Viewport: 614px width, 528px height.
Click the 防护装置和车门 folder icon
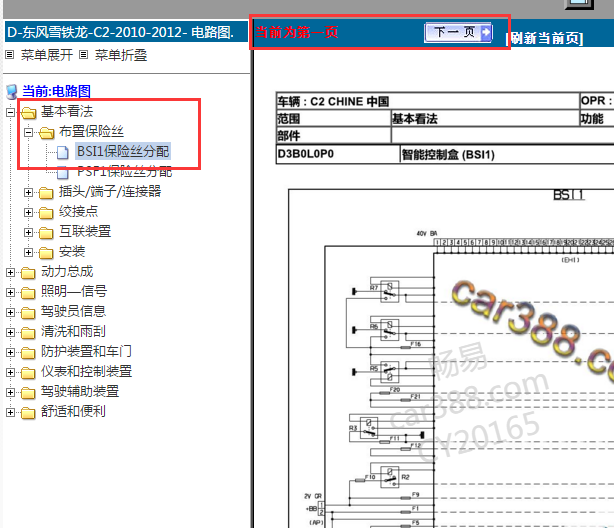click(28, 352)
